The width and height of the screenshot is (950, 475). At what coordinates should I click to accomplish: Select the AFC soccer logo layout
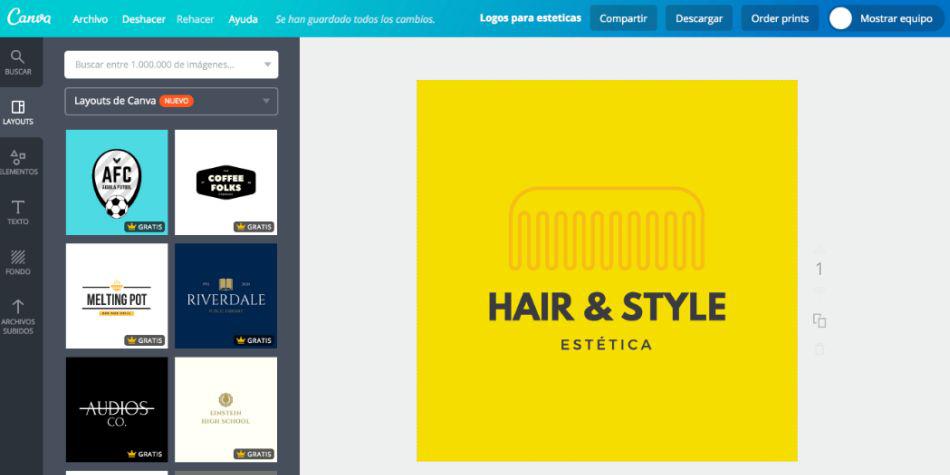[x=117, y=182]
